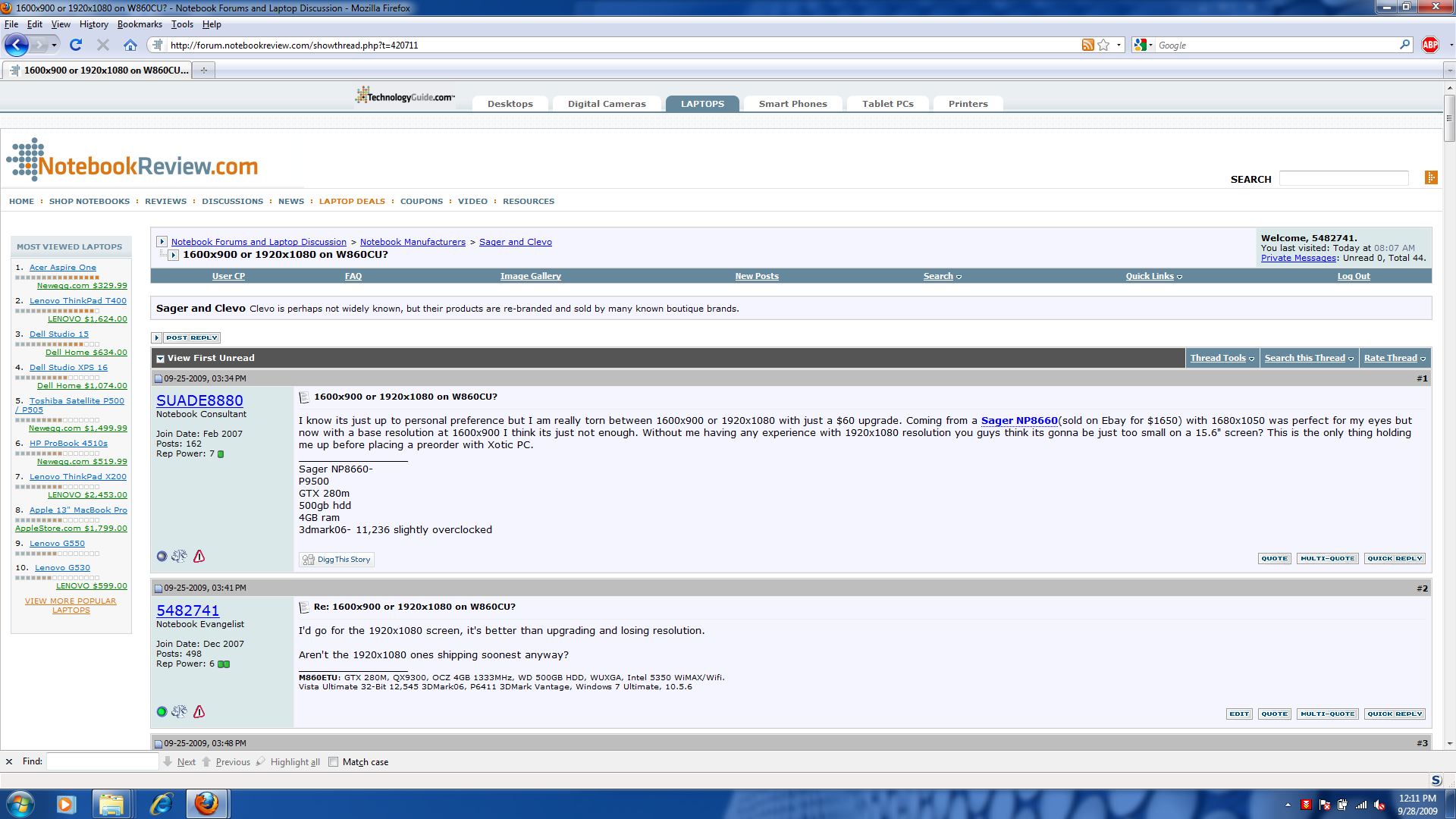The width and height of the screenshot is (1456, 819).
Task: Click the Lenovo ThinkPad T400 popularity bar
Action: coord(58,310)
